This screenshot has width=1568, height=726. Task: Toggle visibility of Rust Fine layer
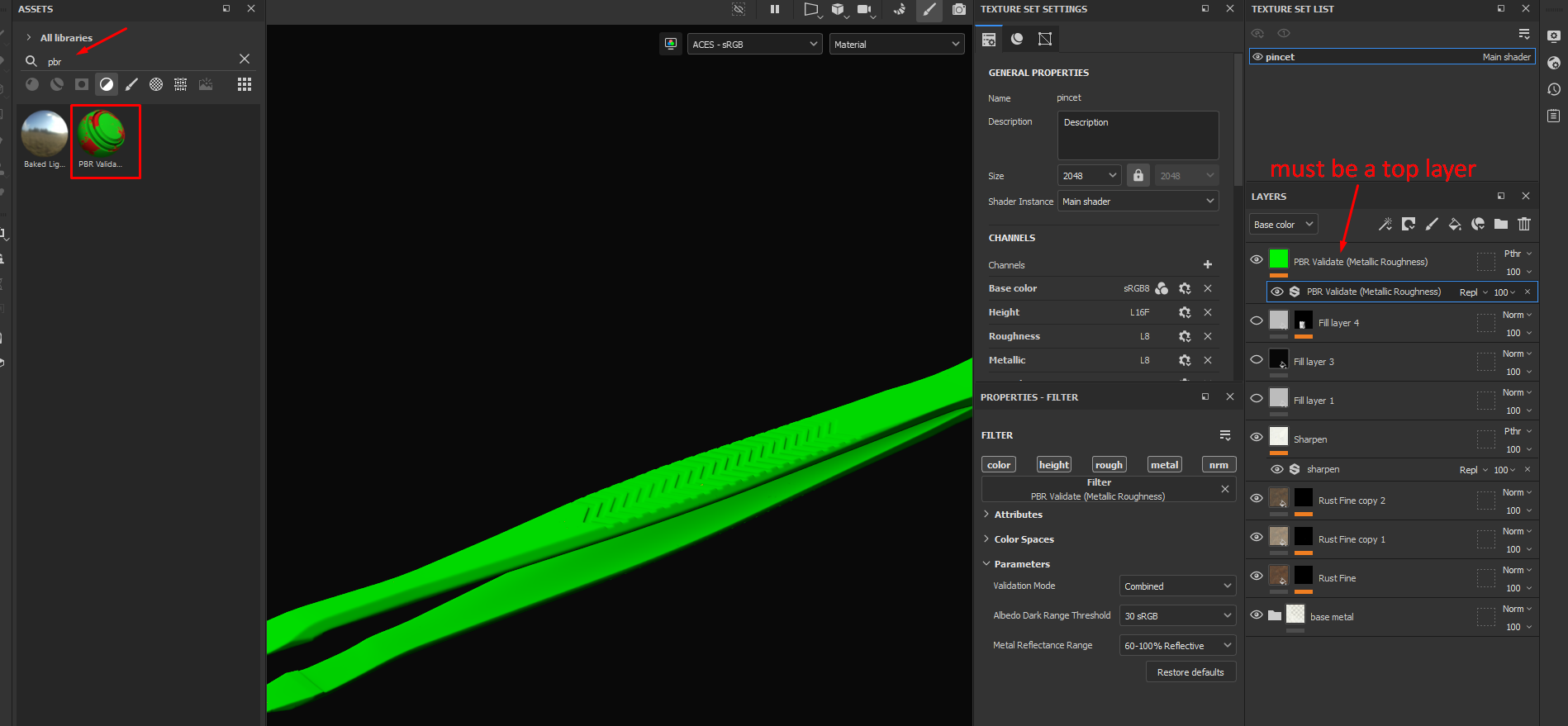tap(1257, 576)
